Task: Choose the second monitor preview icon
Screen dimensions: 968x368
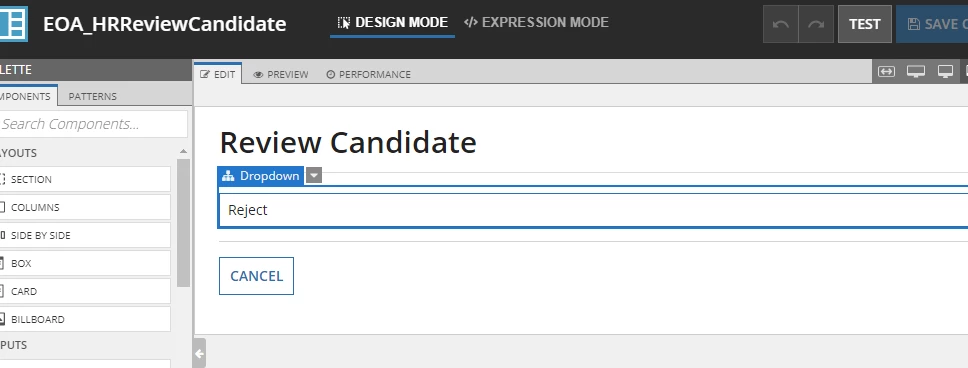Action: pos(945,72)
